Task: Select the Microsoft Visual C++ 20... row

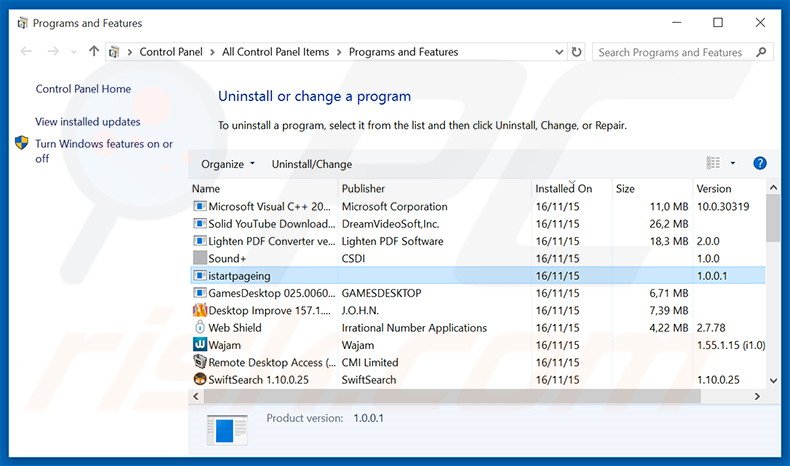Action: point(478,207)
